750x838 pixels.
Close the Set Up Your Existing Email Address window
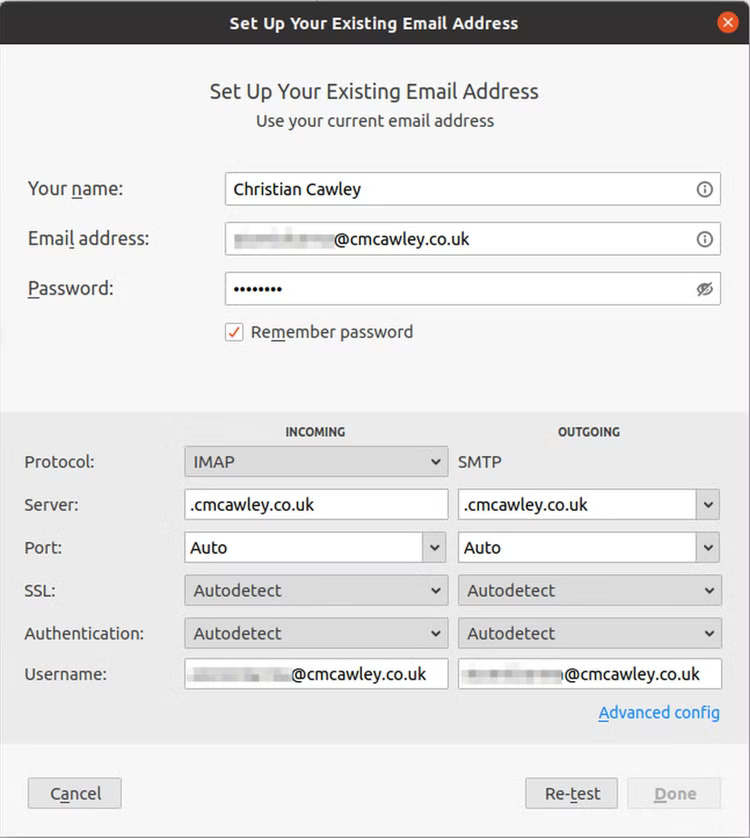coord(727,22)
